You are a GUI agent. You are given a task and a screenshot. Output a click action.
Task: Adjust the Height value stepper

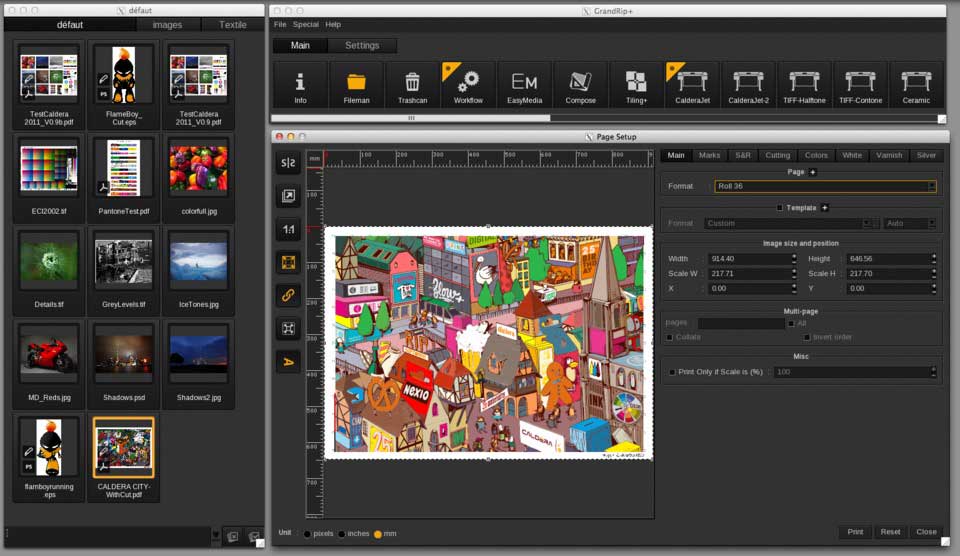[x=933, y=258]
